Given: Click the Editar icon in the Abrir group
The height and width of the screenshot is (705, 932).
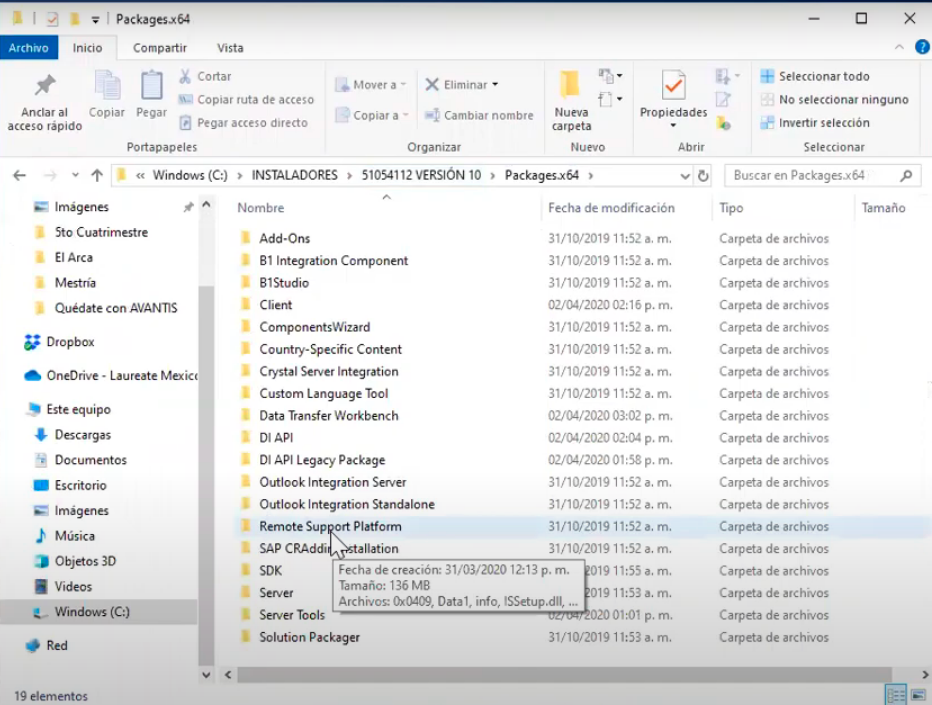Looking at the screenshot, I should [x=723, y=99].
